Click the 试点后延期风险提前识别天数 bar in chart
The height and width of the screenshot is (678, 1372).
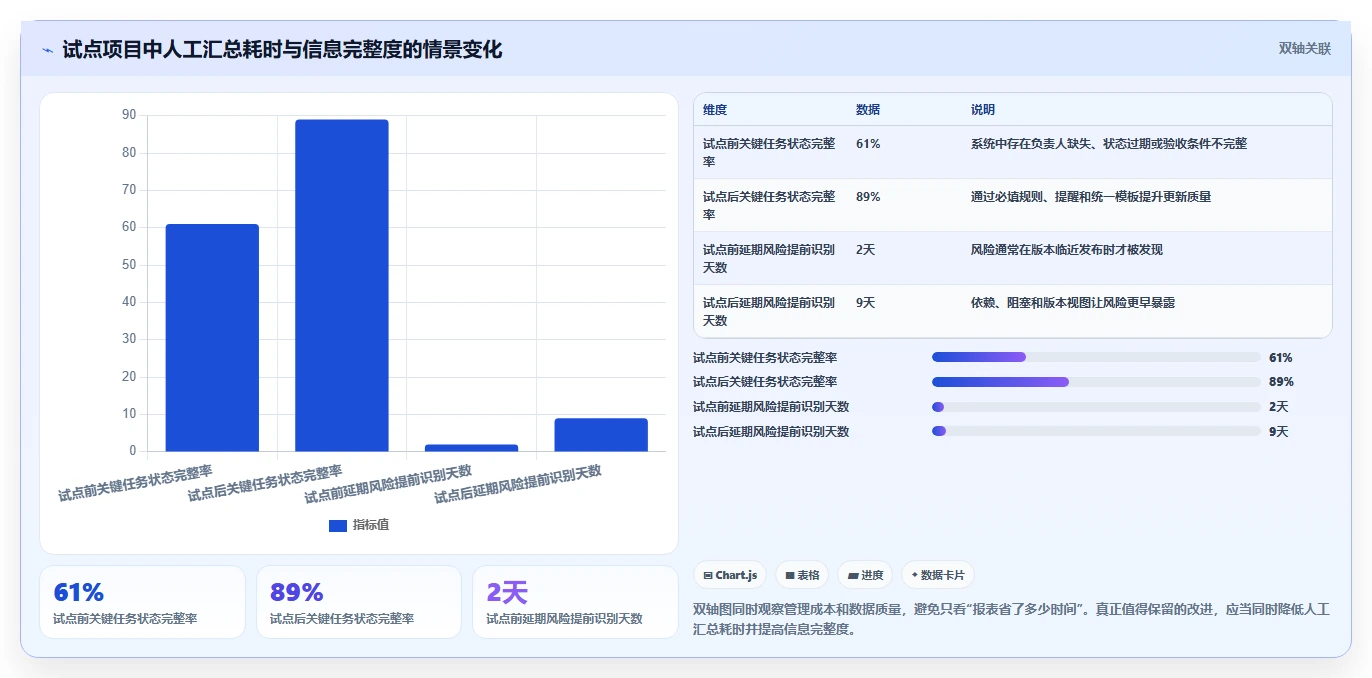click(601, 435)
